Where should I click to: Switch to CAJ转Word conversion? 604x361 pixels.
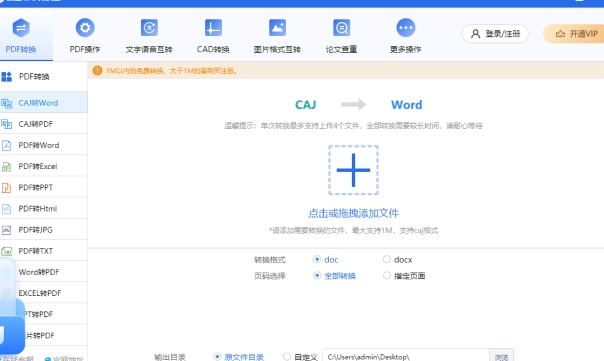coord(44,103)
